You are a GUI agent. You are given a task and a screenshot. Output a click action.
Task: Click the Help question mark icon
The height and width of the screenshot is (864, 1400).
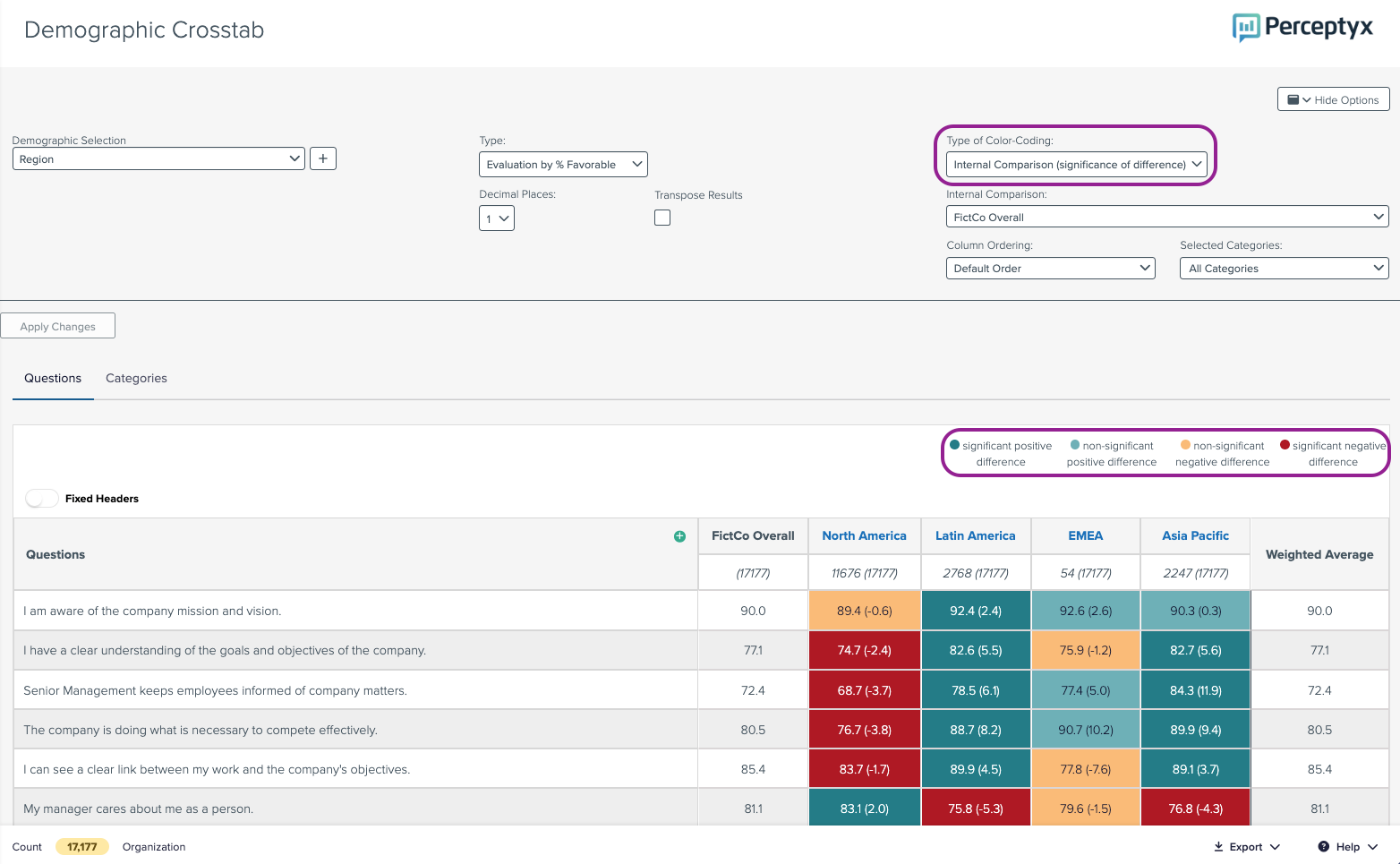[x=1323, y=846]
